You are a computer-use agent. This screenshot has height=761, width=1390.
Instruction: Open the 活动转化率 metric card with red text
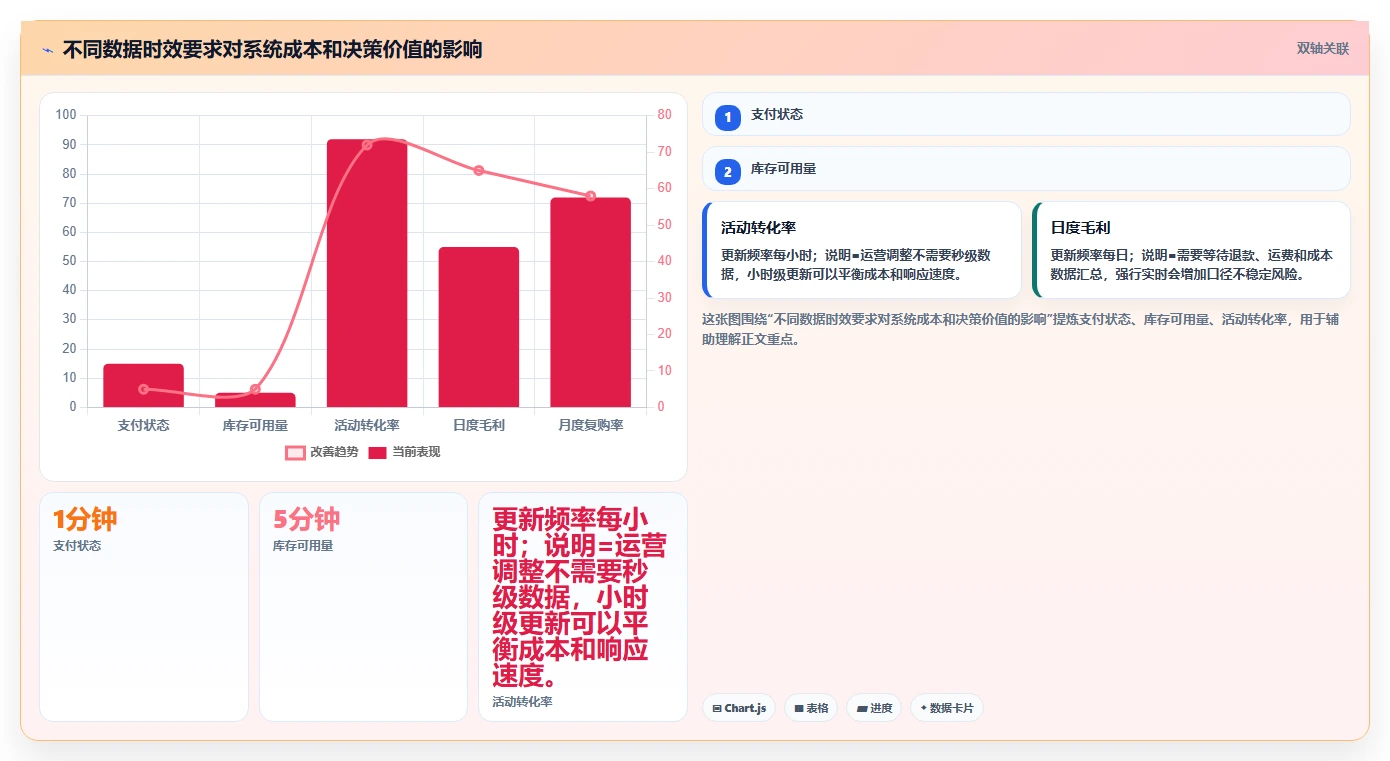coord(583,606)
